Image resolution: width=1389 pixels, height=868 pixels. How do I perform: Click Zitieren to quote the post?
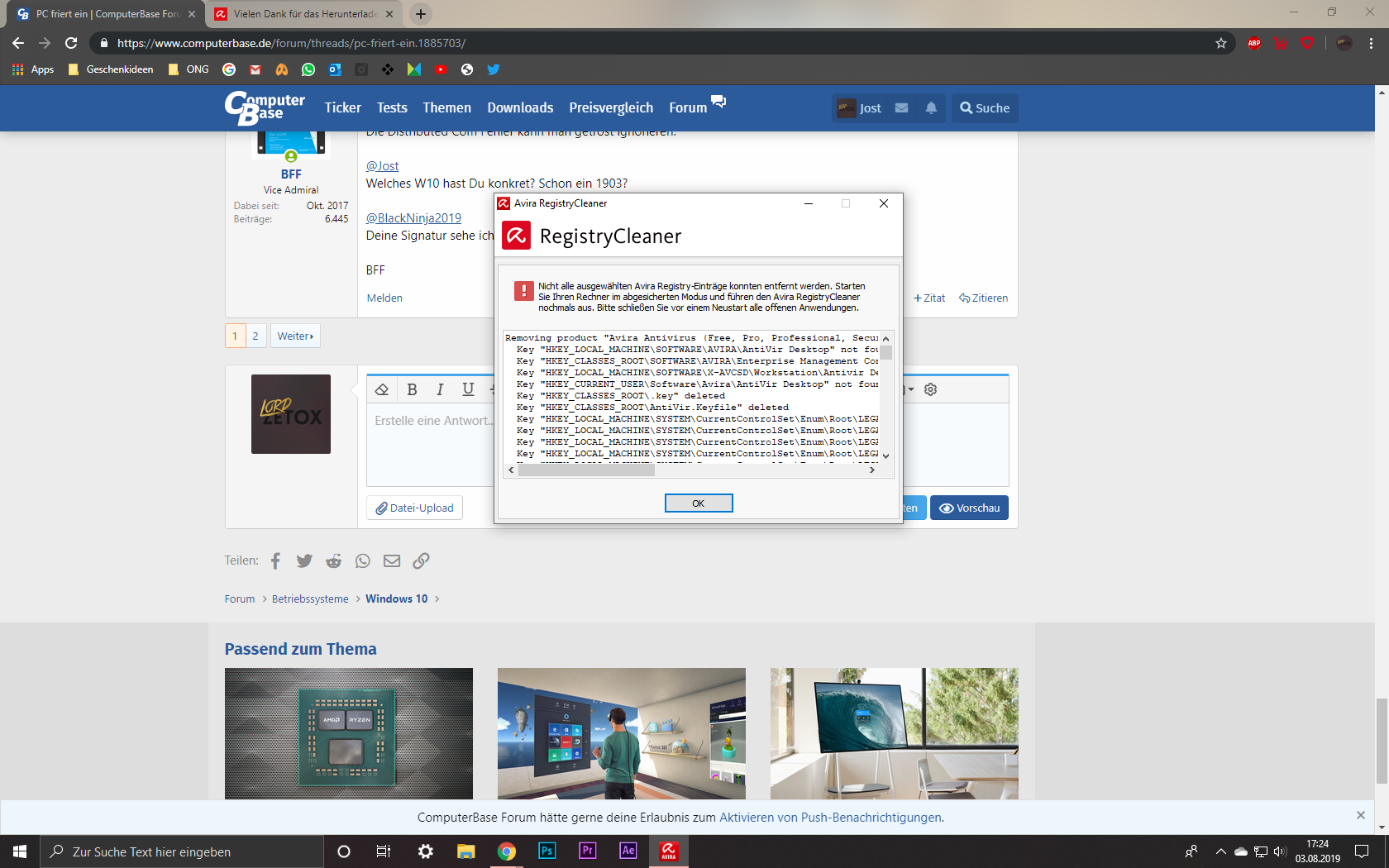(x=984, y=298)
